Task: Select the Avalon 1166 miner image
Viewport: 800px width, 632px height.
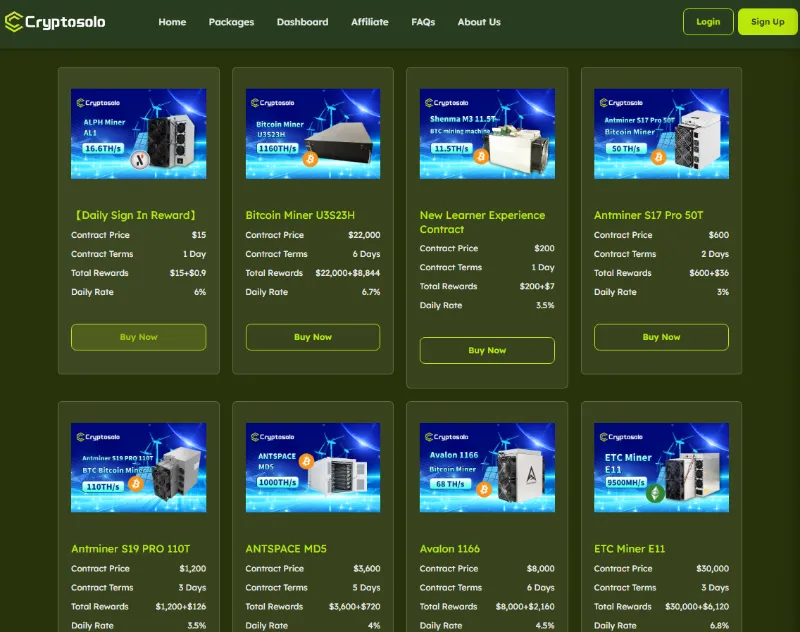Action: click(x=487, y=467)
